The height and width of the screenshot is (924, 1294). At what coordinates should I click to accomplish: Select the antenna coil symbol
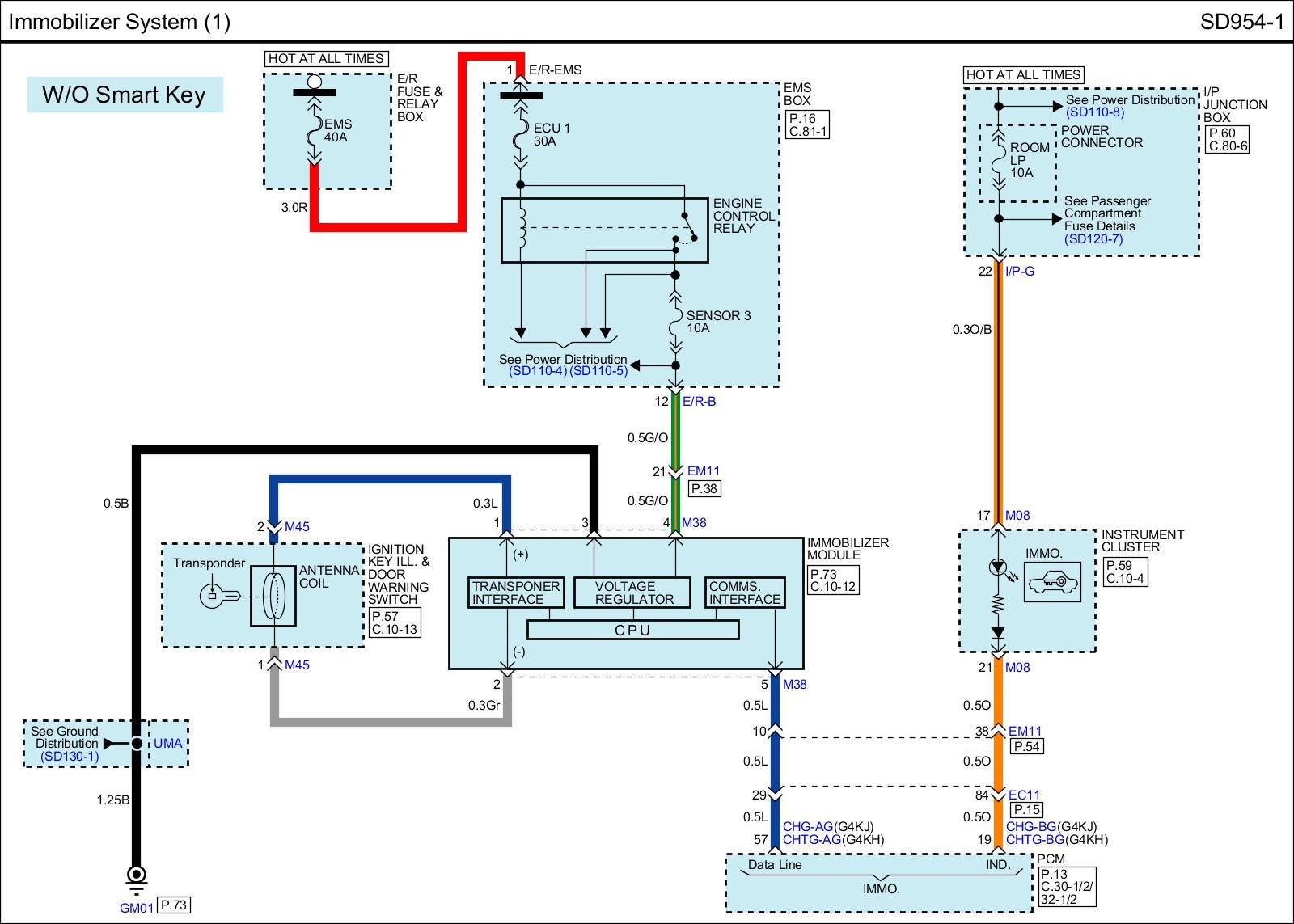pyautogui.click(x=273, y=596)
